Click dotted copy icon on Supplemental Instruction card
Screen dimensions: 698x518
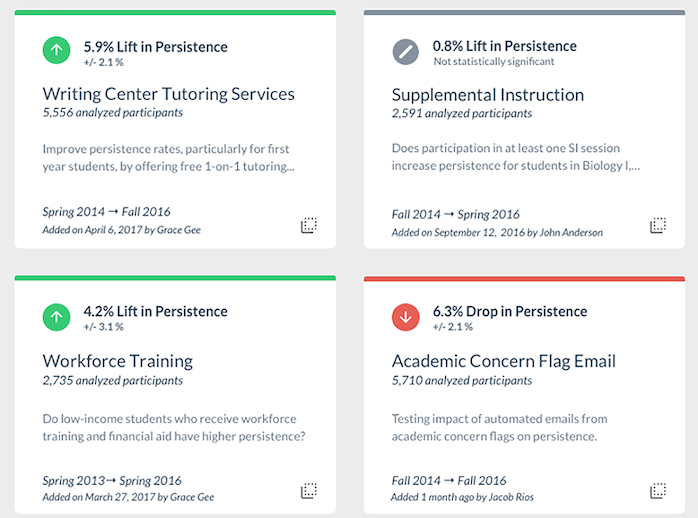pos(657,225)
